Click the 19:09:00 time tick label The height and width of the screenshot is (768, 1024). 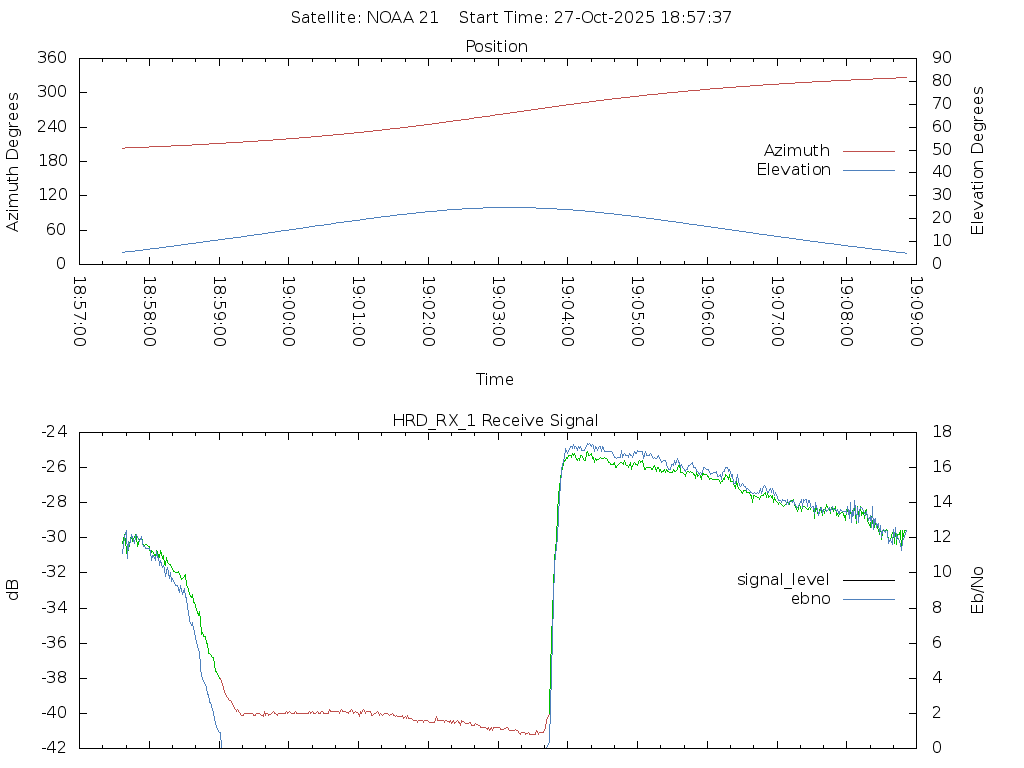click(916, 311)
